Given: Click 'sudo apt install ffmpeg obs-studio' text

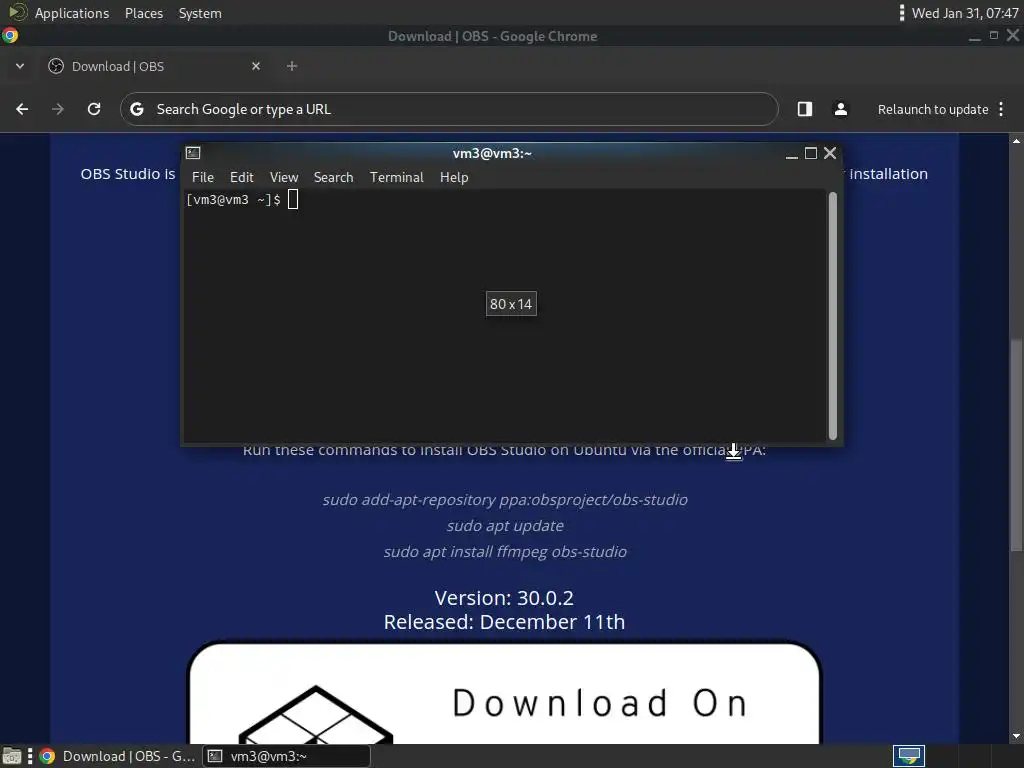Looking at the screenshot, I should pos(505,552).
